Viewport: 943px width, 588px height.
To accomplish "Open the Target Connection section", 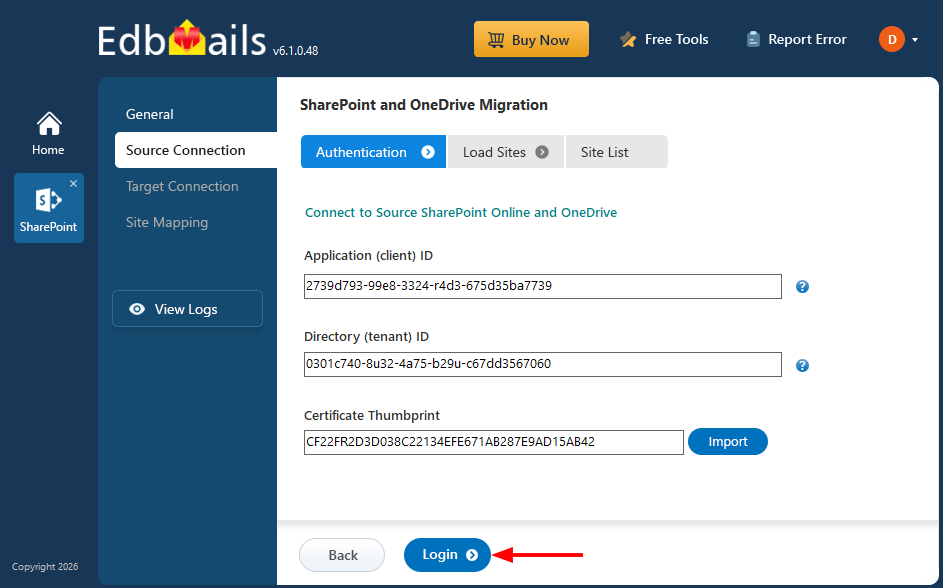I will (x=182, y=186).
